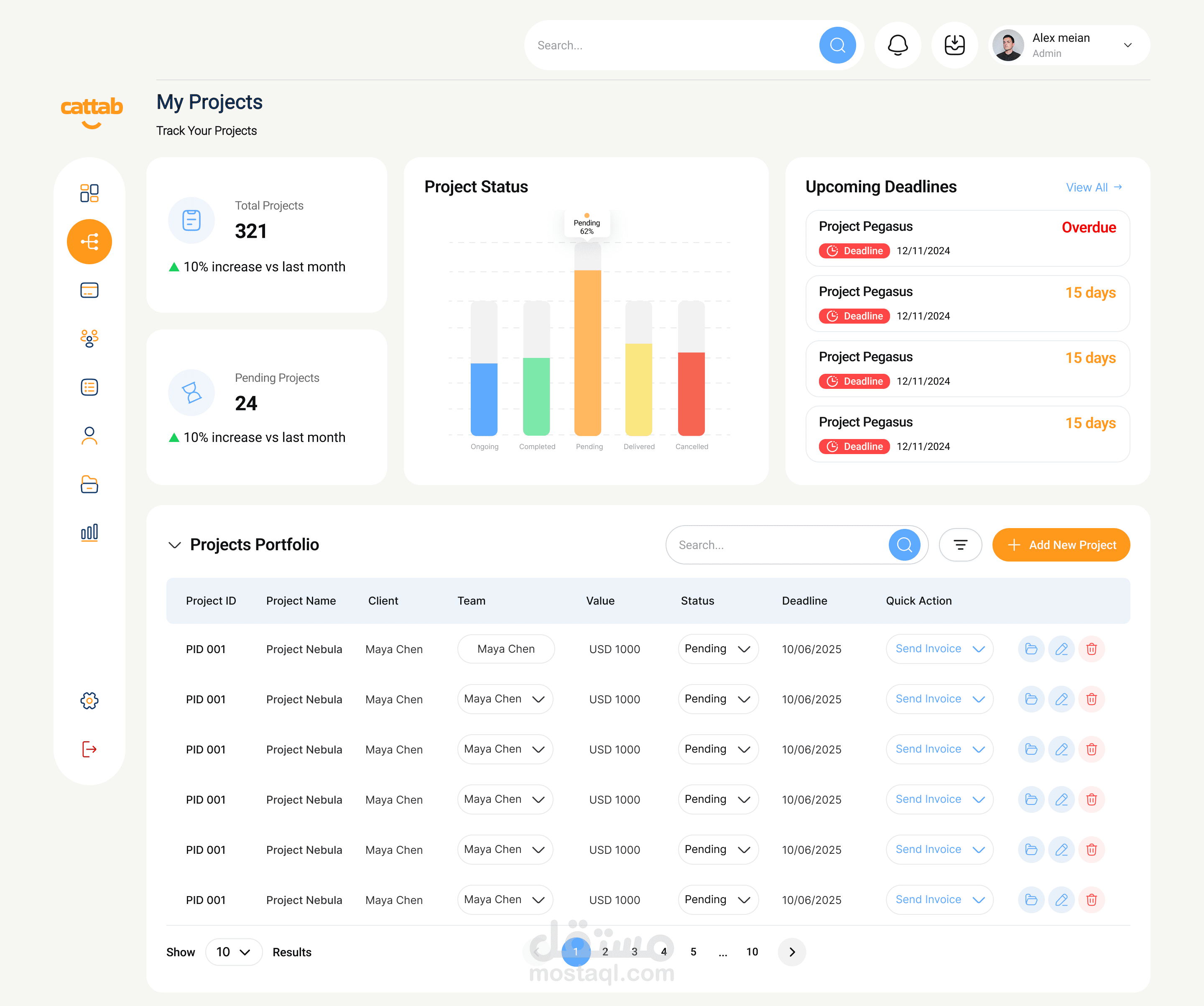This screenshot has height=1006, width=1204.
Task: Delete the first project row with trash icon
Action: coord(1091,649)
